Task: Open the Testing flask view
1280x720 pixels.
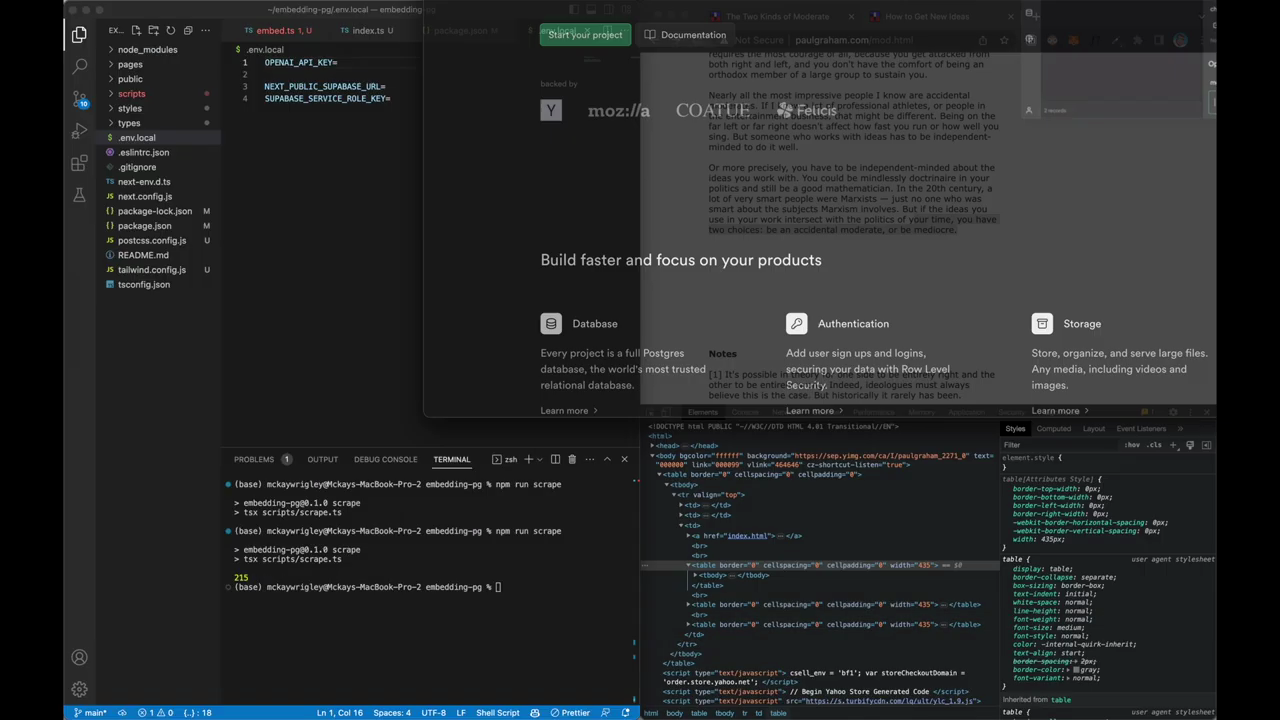Action: (79, 195)
